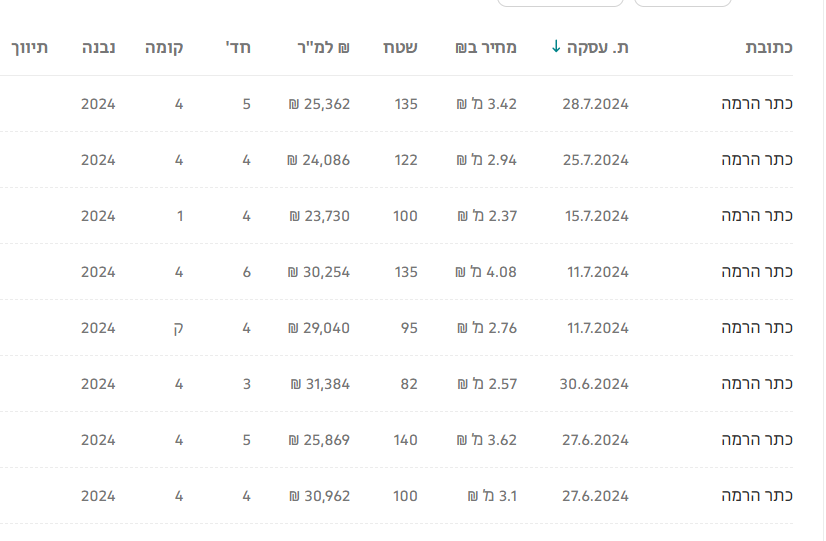Select the 2.76 מ' ₪ price cell

pyautogui.click(x=487, y=328)
